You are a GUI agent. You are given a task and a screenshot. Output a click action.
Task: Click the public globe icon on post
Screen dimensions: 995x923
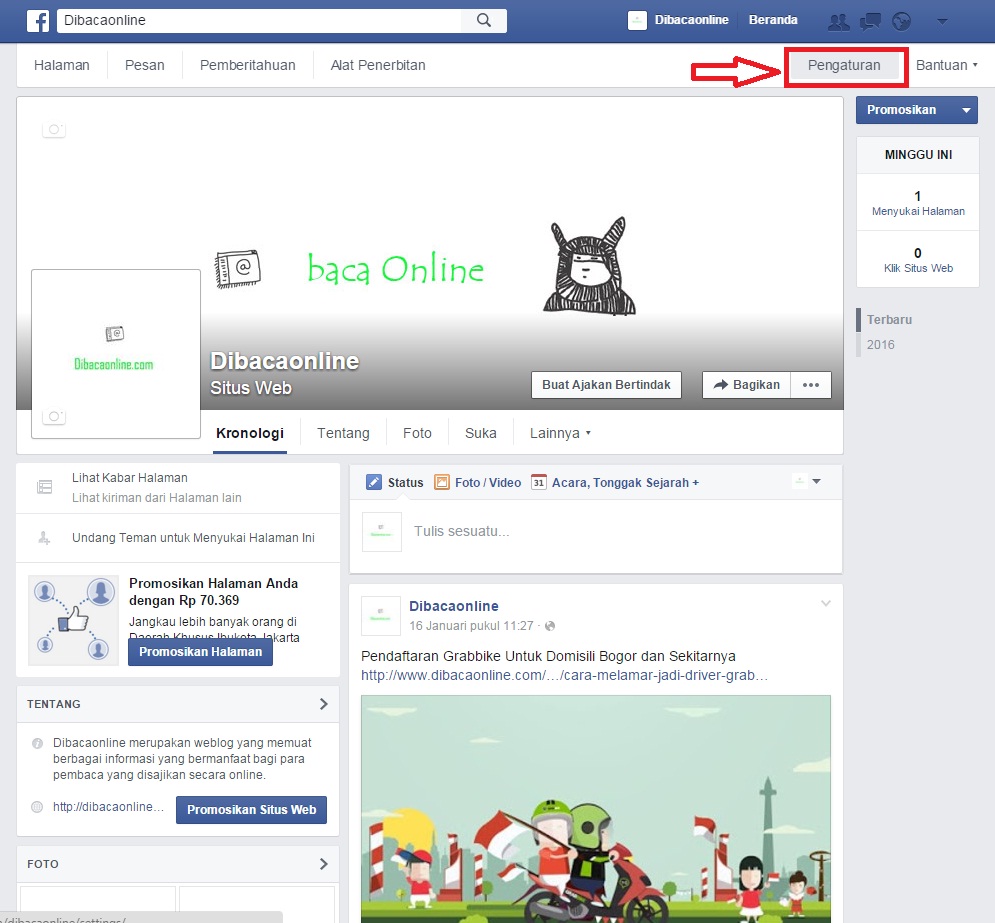tap(550, 626)
